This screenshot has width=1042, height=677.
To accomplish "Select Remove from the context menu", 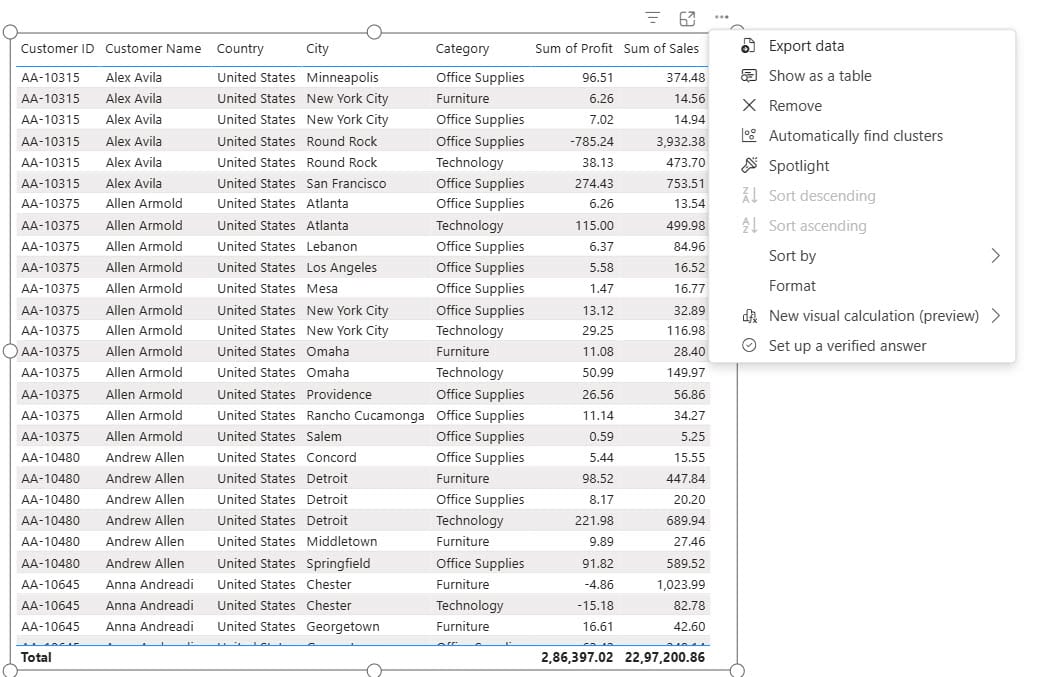I will point(862,106).
